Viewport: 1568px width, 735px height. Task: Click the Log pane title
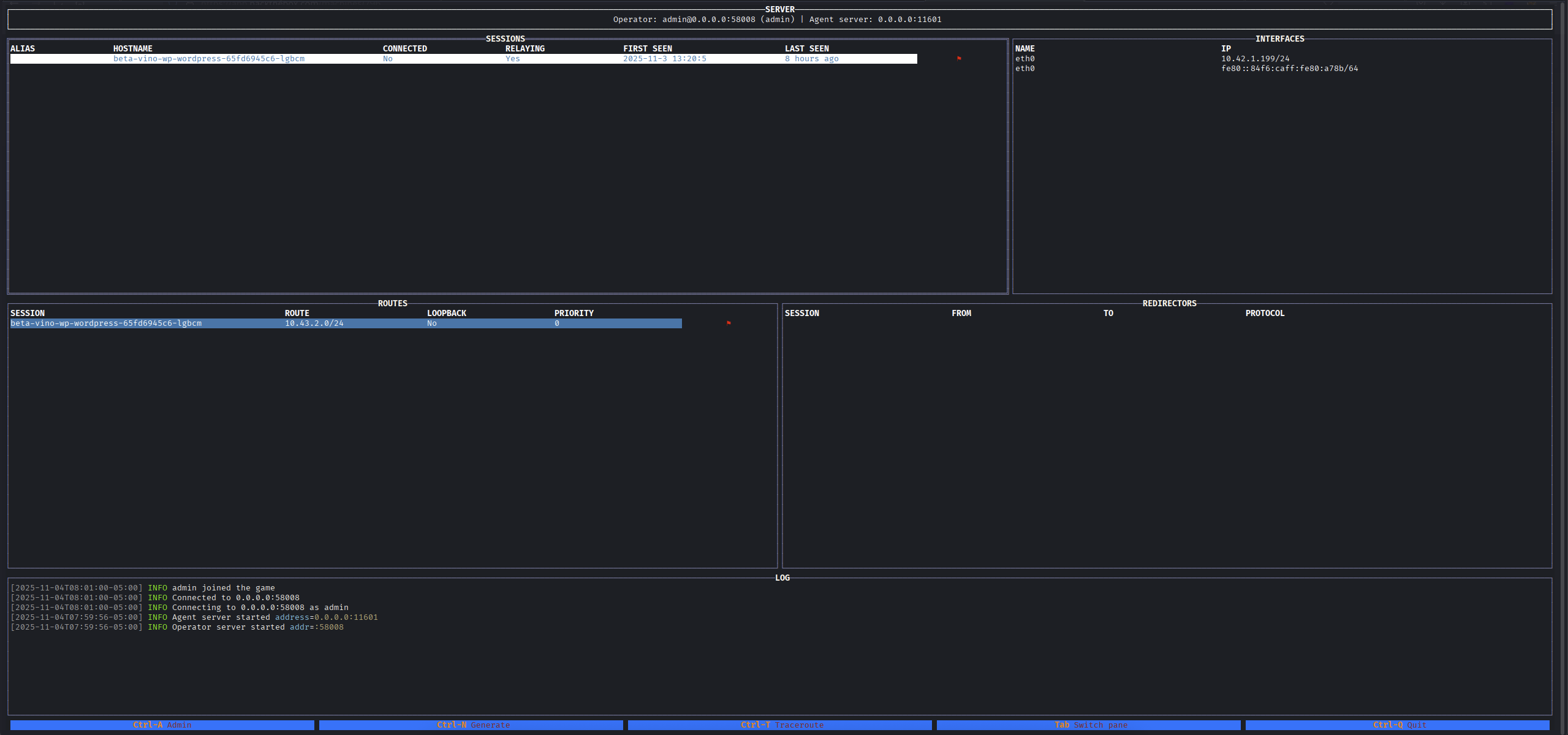click(x=782, y=578)
